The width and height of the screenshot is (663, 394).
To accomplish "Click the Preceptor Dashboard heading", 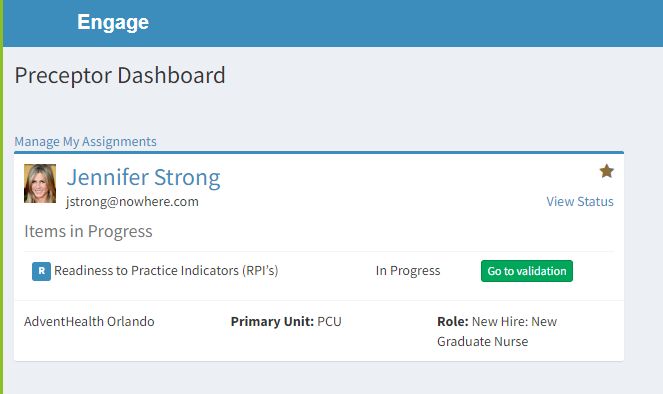I will (120, 75).
